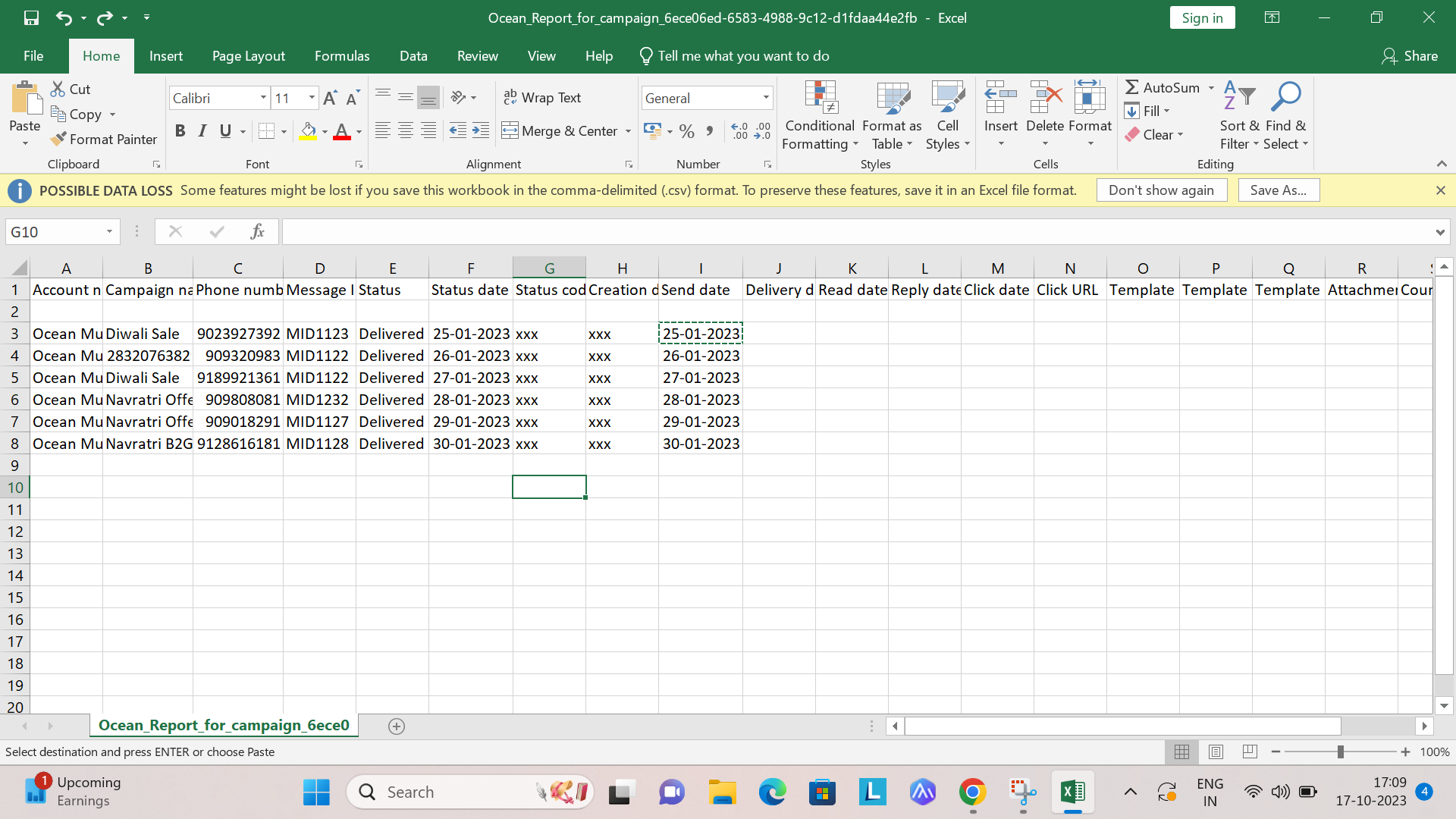Open File Explorer from taskbar
Viewport: 1456px width, 819px height.
tap(722, 792)
